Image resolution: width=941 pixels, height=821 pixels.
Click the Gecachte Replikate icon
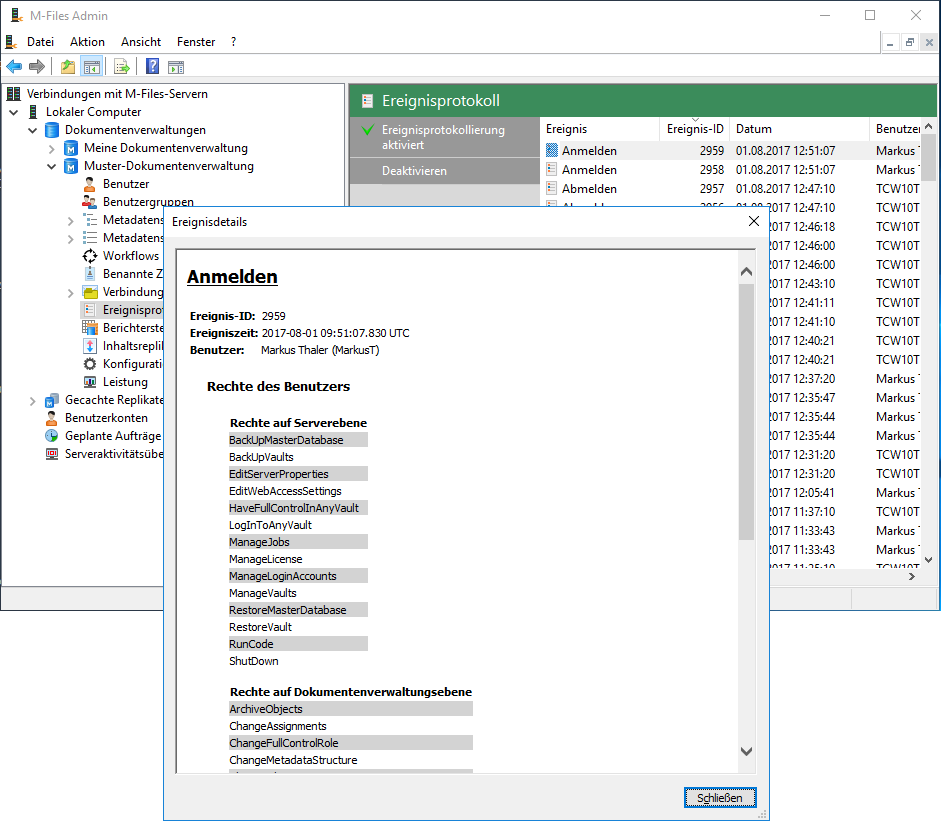pyautogui.click(x=52, y=400)
